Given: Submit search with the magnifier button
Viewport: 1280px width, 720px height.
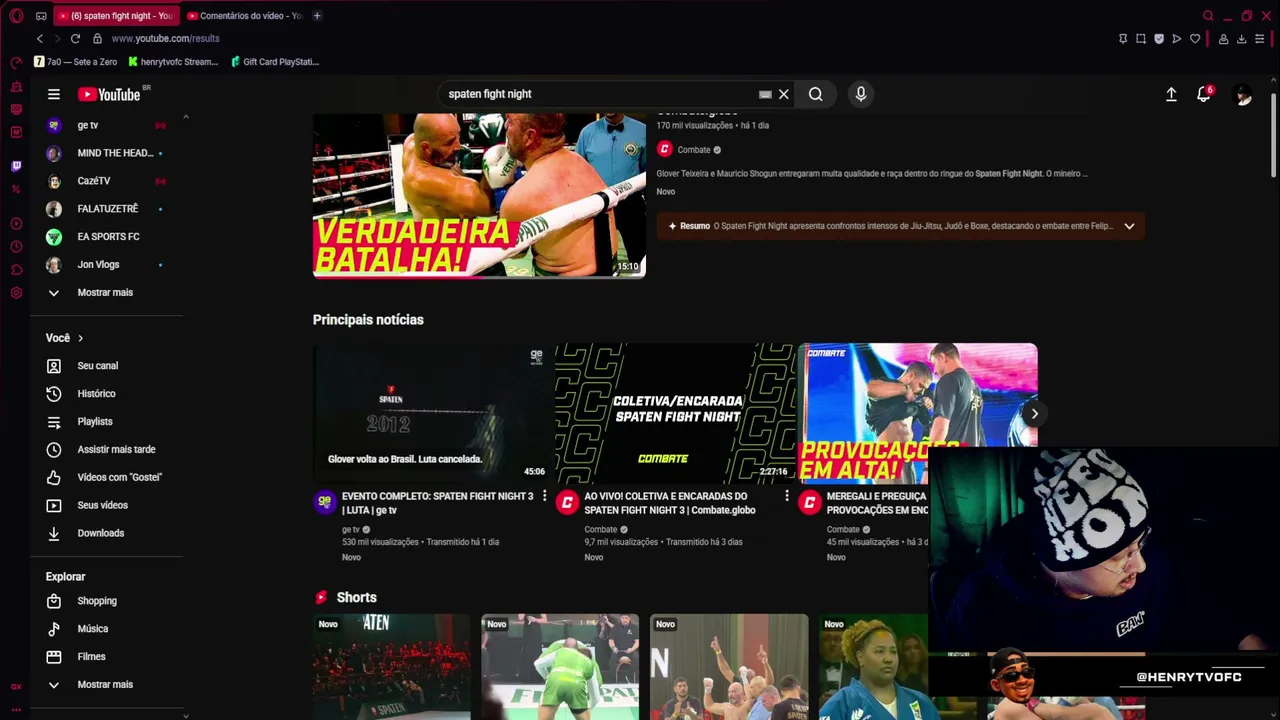Looking at the screenshot, I should click(x=816, y=94).
